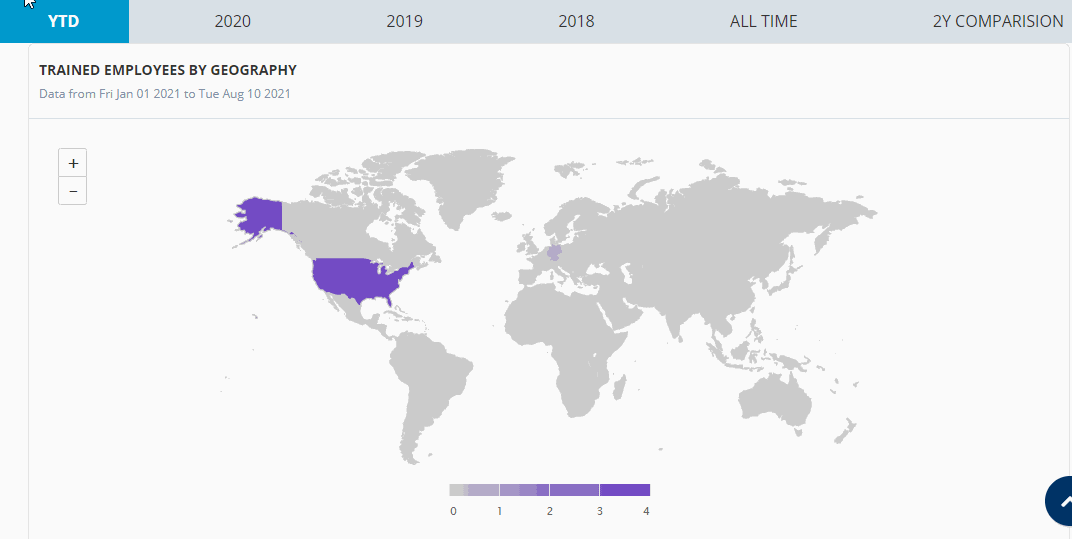Image resolution: width=1072 pixels, height=539 pixels.
Task: Open the 2Y COMPARISION tab
Action: click(x=997, y=21)
